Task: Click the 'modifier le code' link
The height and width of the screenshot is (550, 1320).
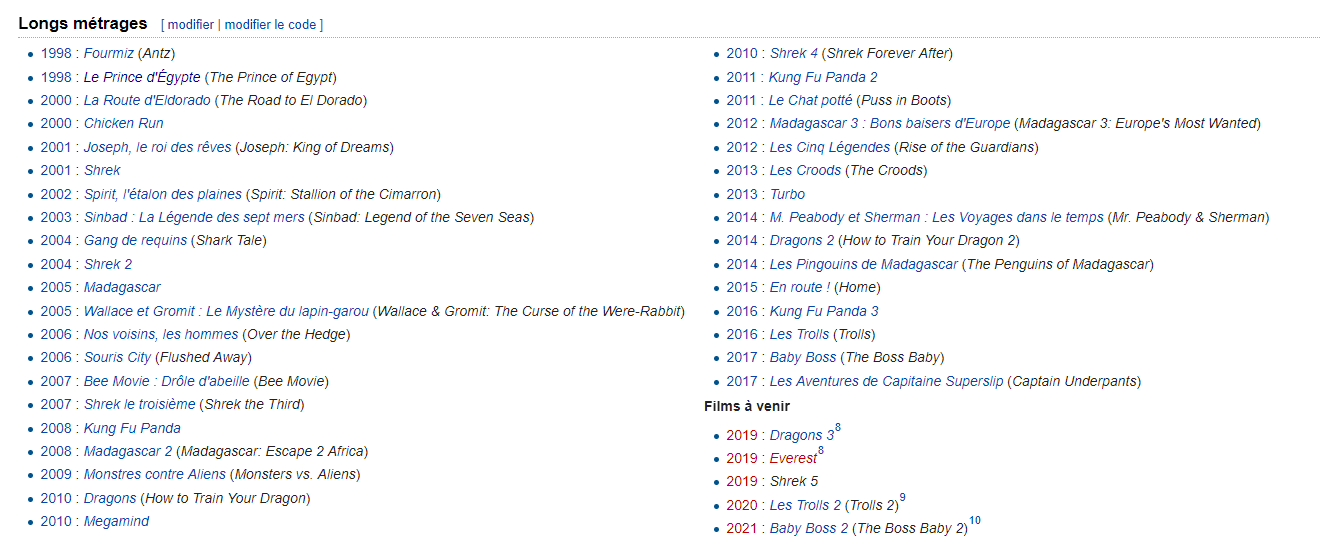Action: click(270, 24)
